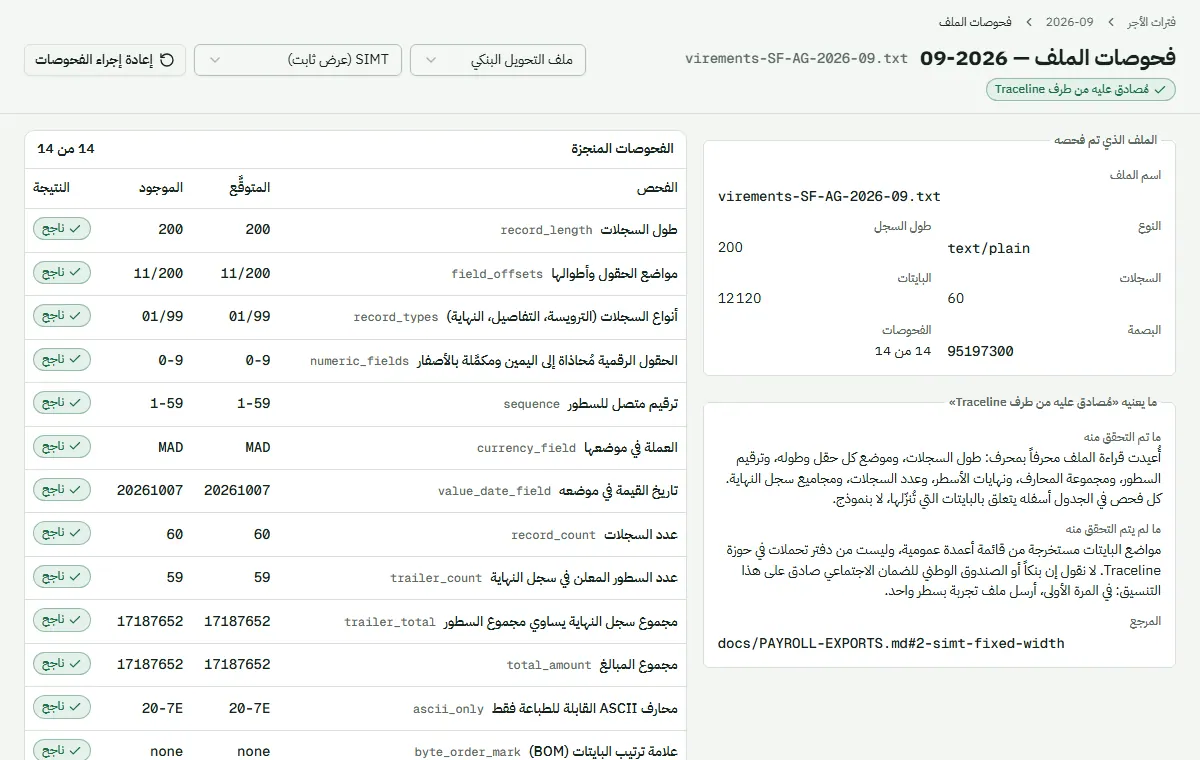This screenshot has height=760, width=1200.
Task: Click the record_count row pass badge
Action: pyautogui.click(x=62, y=534)
